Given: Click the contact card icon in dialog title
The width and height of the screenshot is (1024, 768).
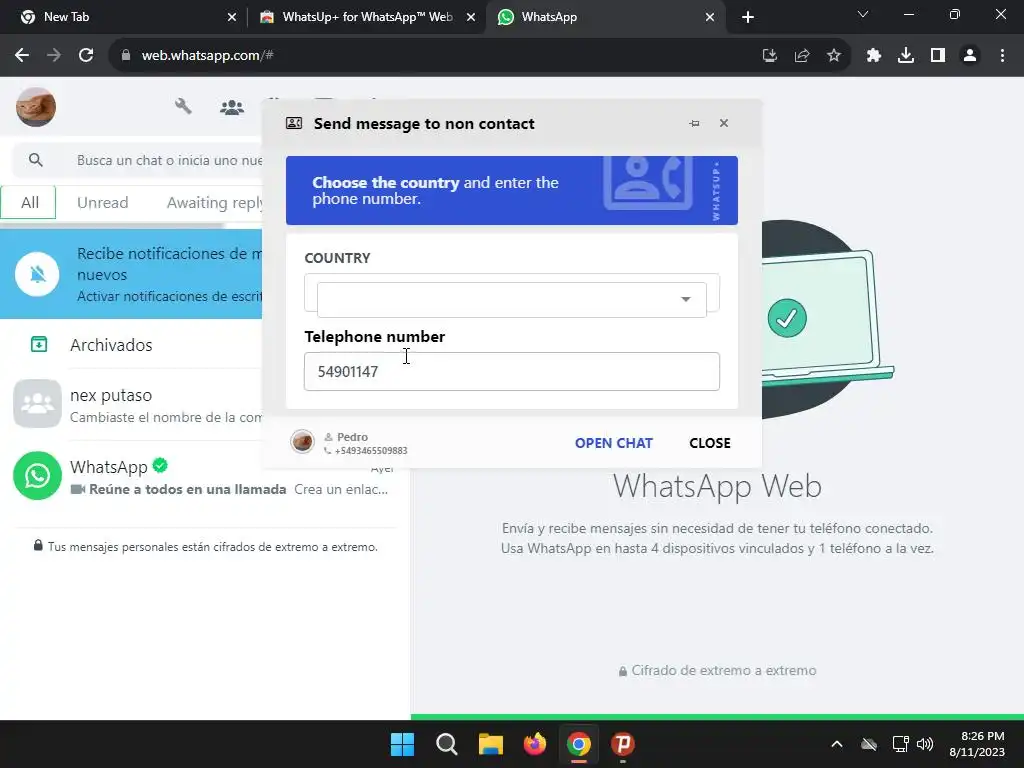Looking at the screenshot, I should coord(294,123).
